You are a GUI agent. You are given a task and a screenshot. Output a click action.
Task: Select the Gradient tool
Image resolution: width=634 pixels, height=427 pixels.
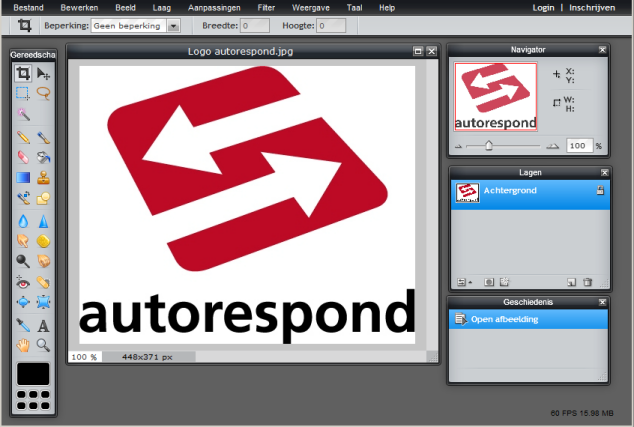click(x=23, y=178)
